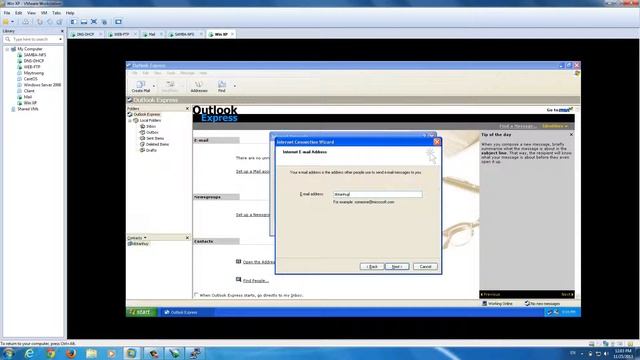
Task: Open VMware power button dropdown arrow
Action: [x=13, y=22]
